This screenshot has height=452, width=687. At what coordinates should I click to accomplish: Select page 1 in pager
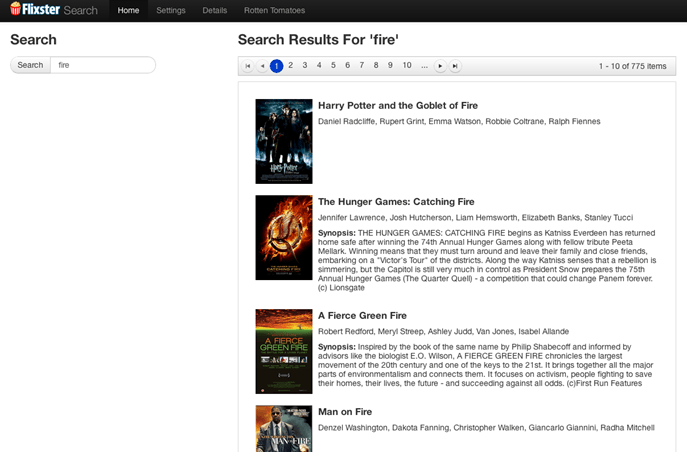(x=276, y=66)
